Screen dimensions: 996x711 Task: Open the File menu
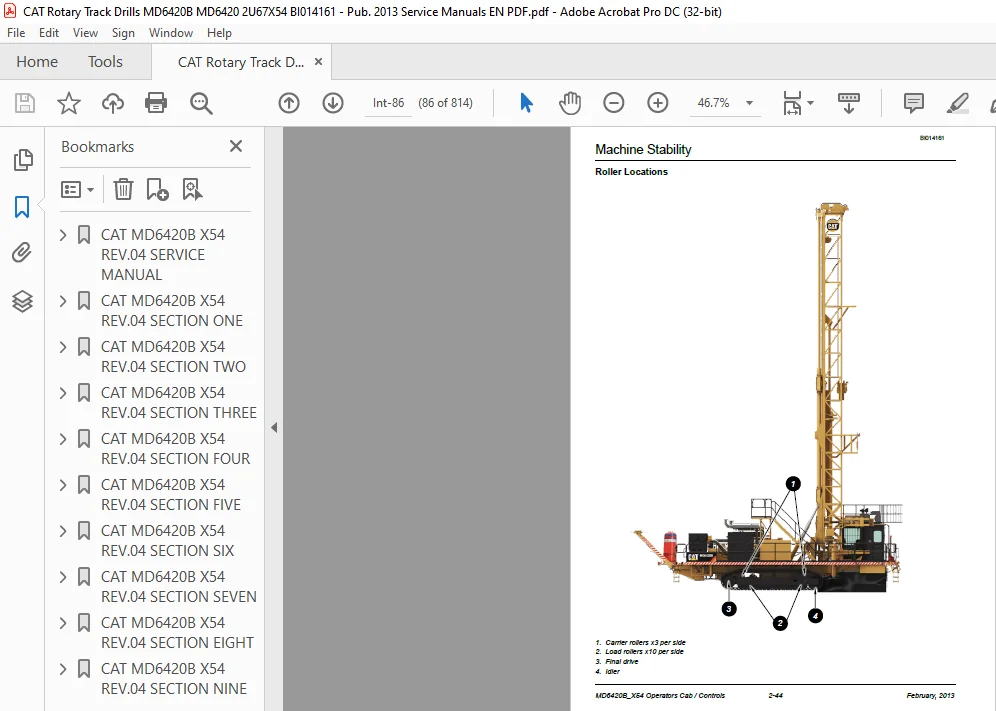pyautogui.click(x=16, y=33)
